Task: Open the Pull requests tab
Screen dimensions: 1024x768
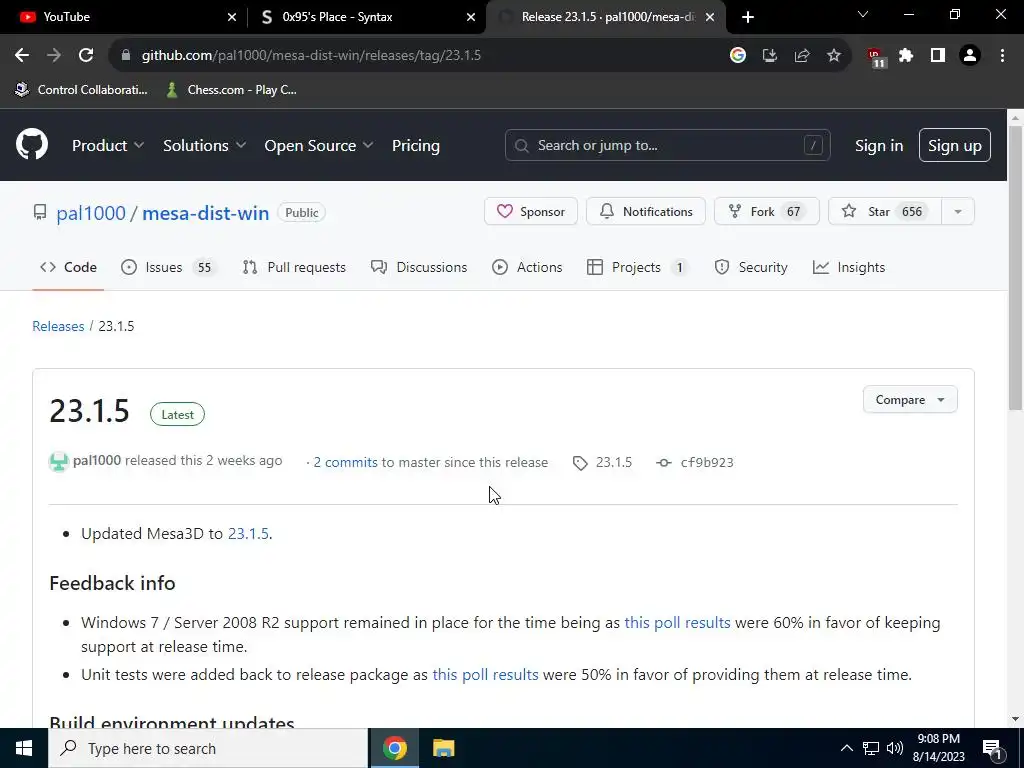Action: pyautogui.click(x=295, y=267)
